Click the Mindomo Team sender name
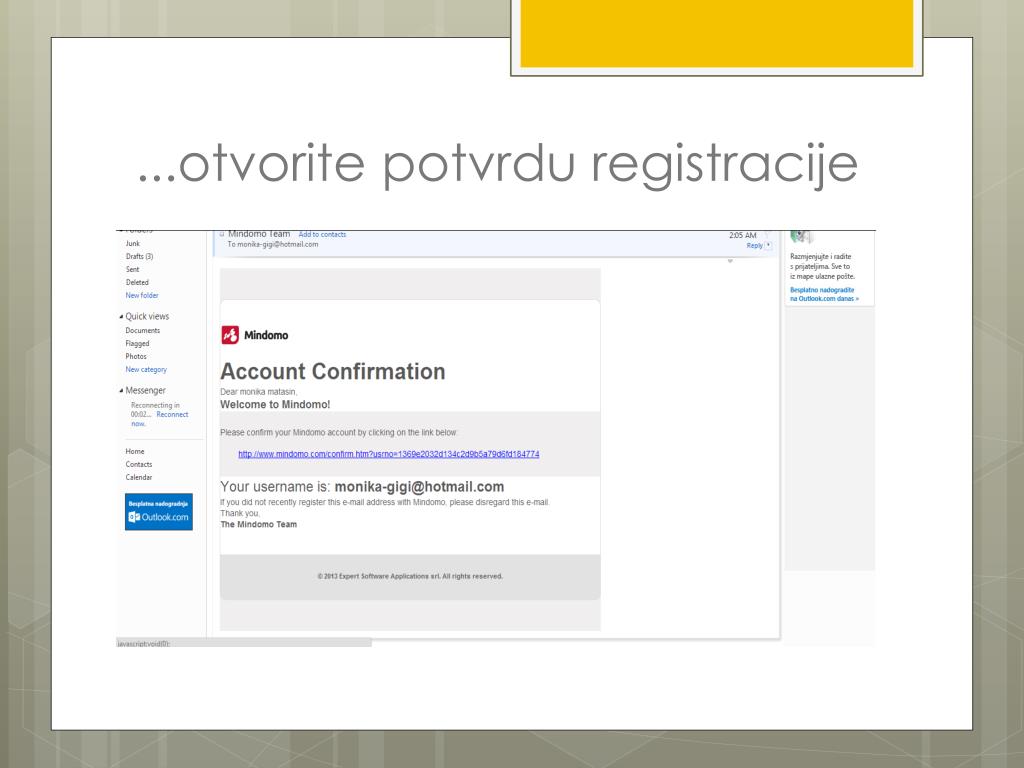 (259, 234)
